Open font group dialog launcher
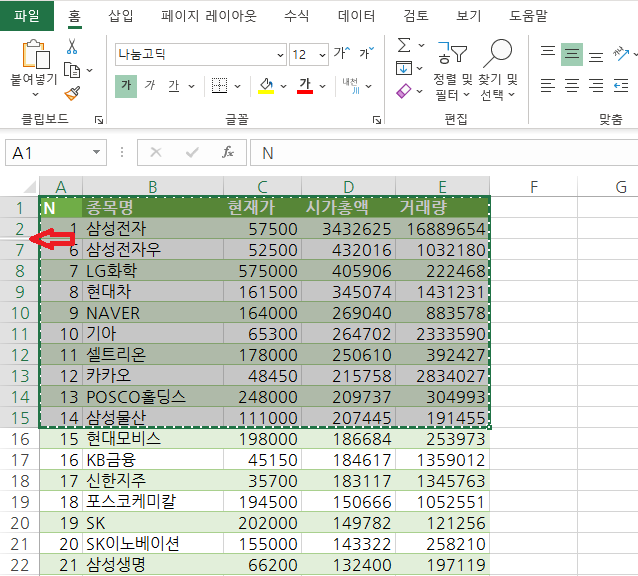Viewport: 638px width, 576px height. 377,120
